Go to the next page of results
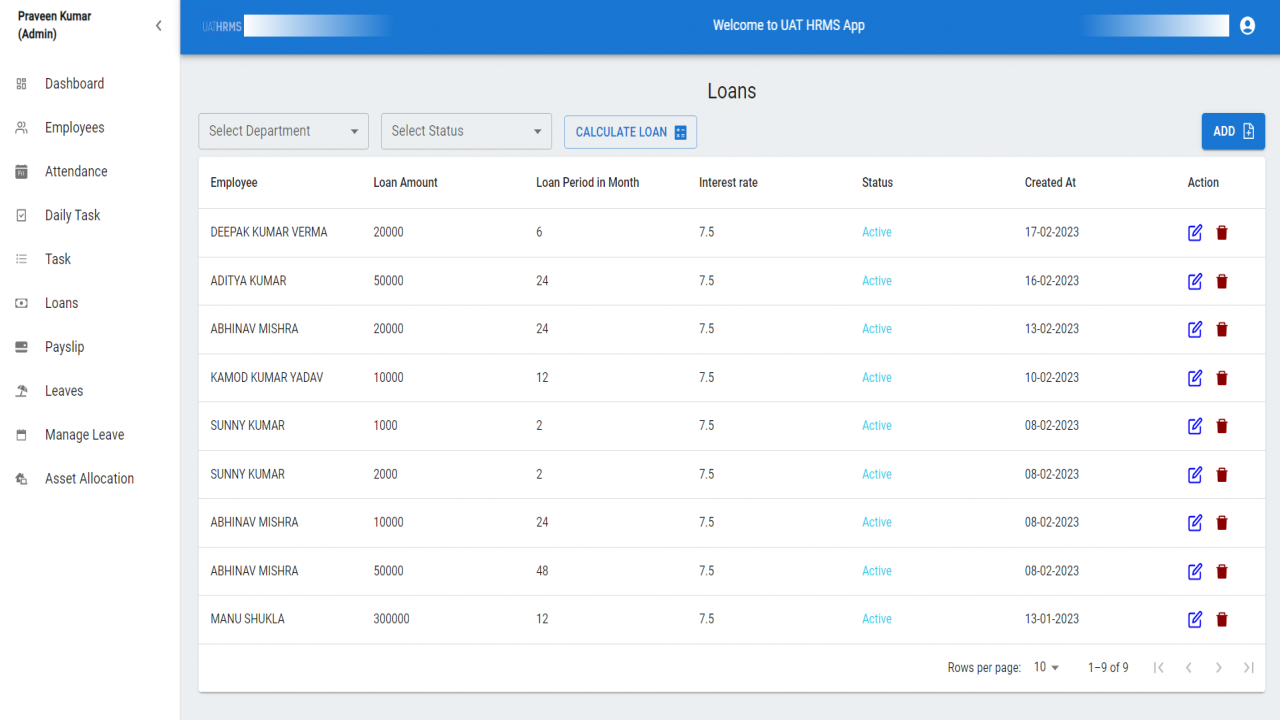 (x=1218, y=667)
